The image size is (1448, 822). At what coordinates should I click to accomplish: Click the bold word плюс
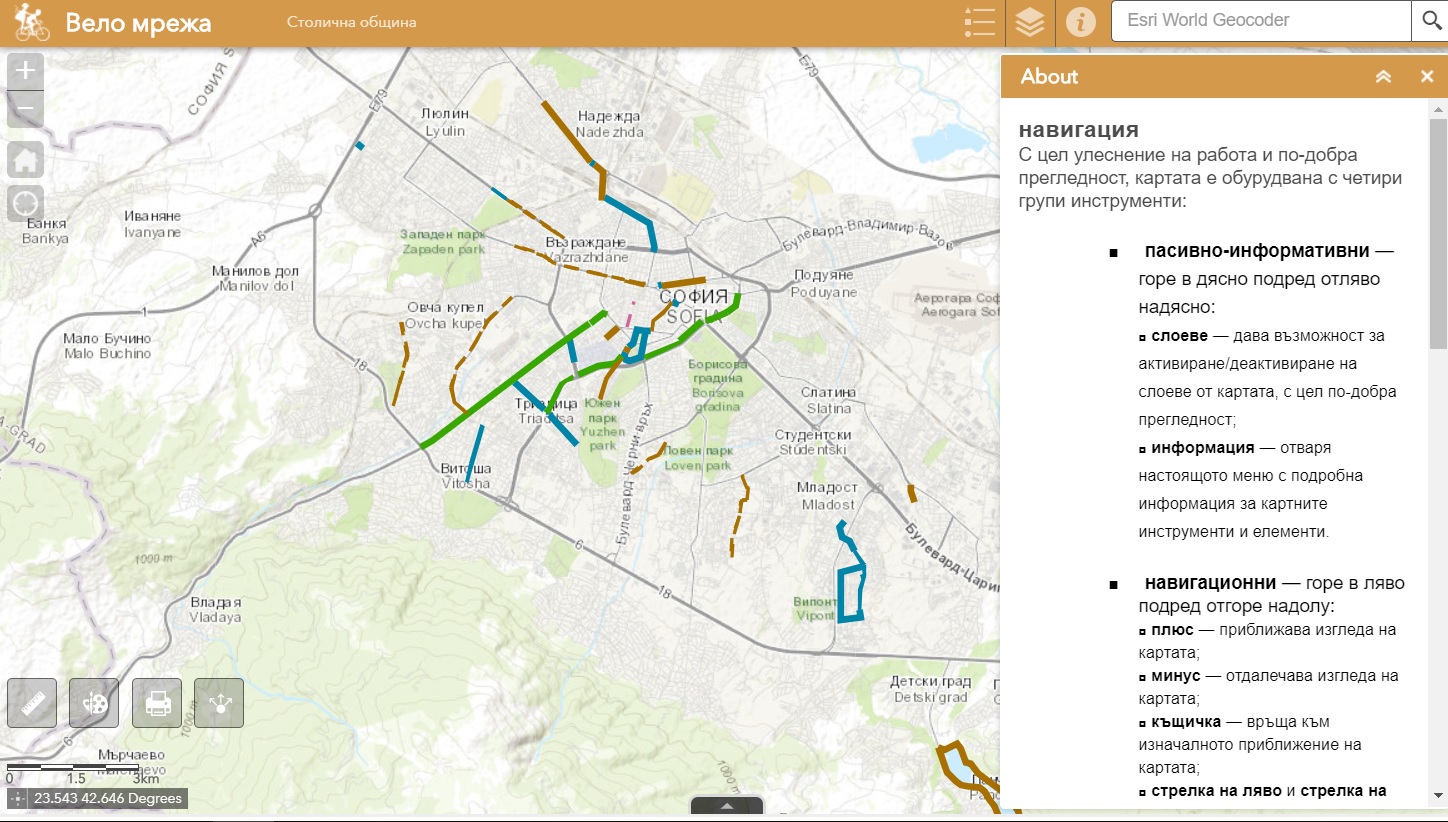1172,630
